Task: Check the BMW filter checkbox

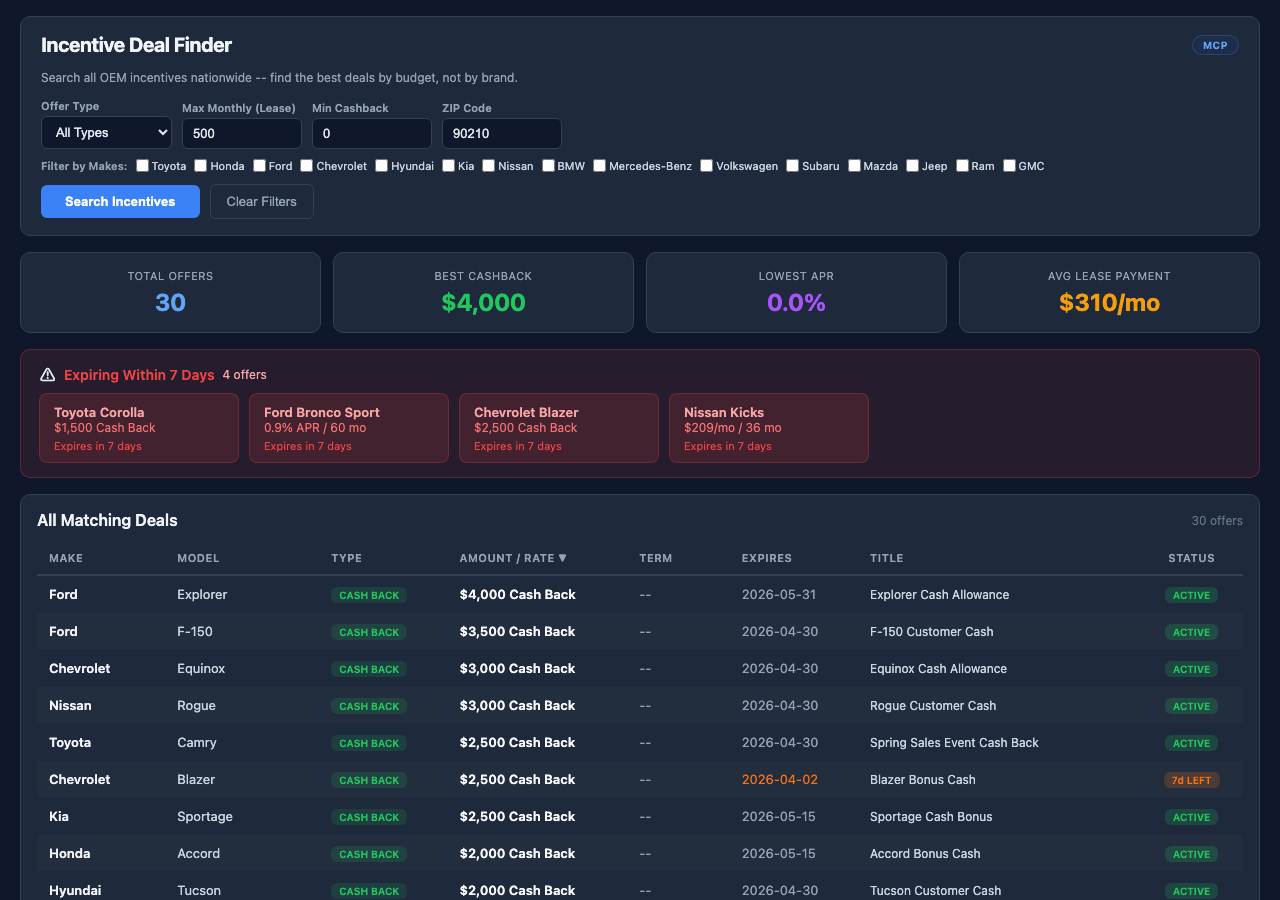Action: [548, 165]
